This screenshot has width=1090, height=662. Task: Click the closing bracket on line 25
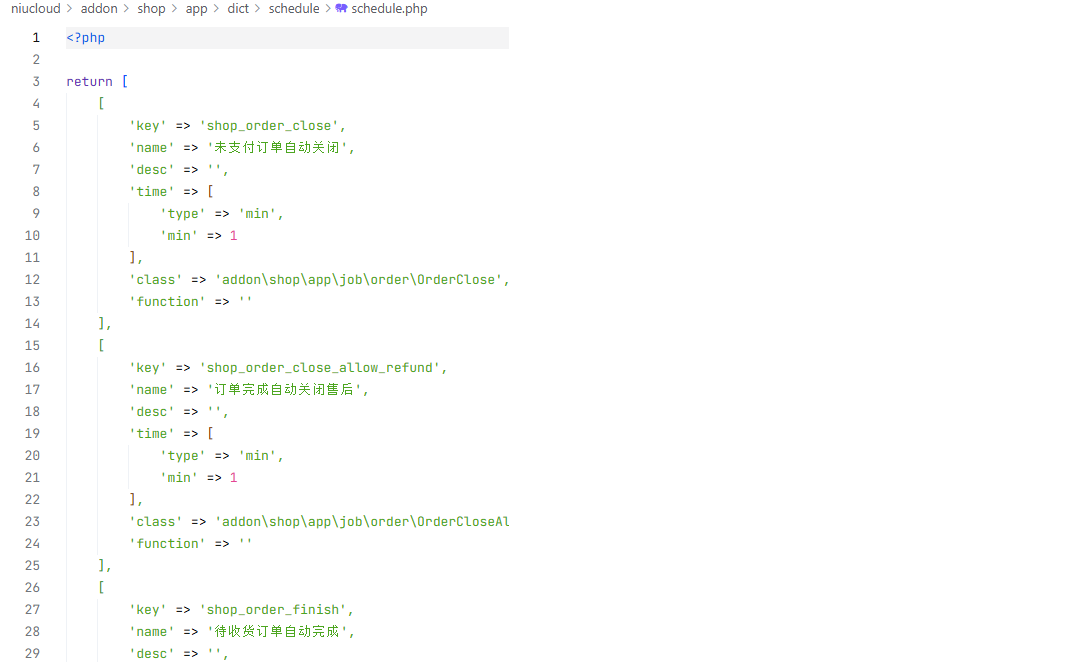[x=101, y=565]
